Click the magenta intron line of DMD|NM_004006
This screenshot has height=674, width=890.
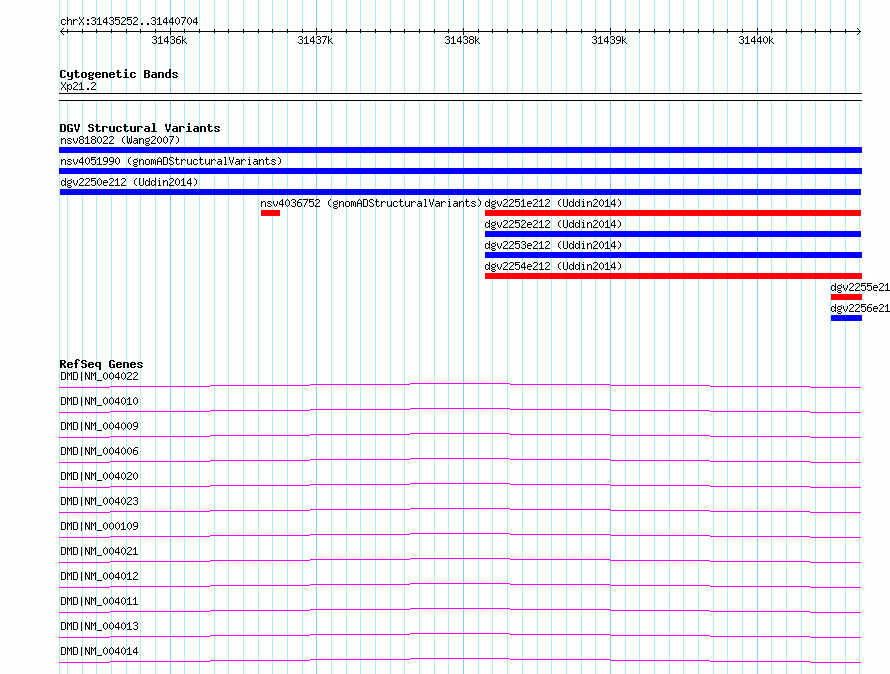click(x=460, y=459)
